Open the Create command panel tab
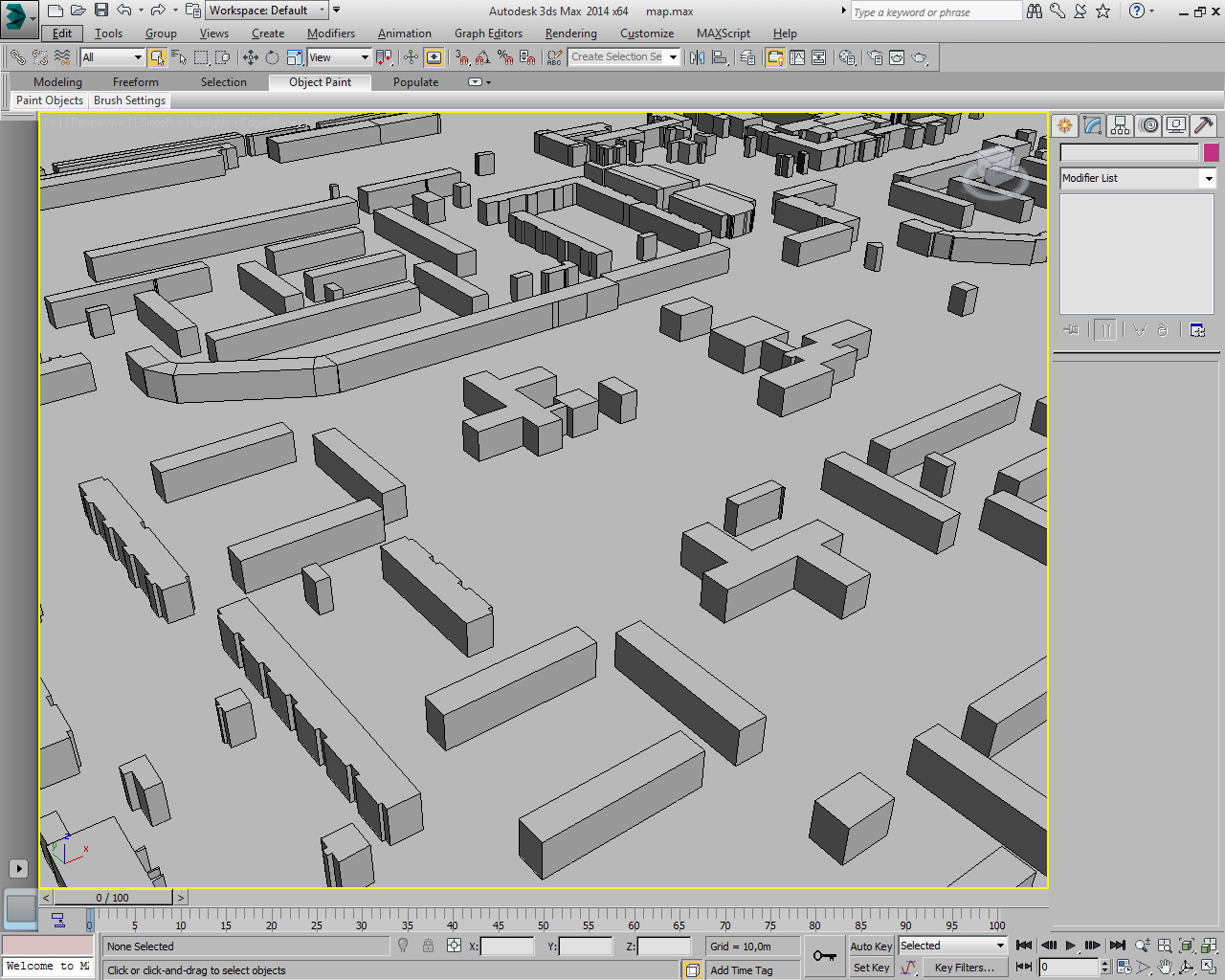Screen dimensions: 1225x980 [1064, 125]
